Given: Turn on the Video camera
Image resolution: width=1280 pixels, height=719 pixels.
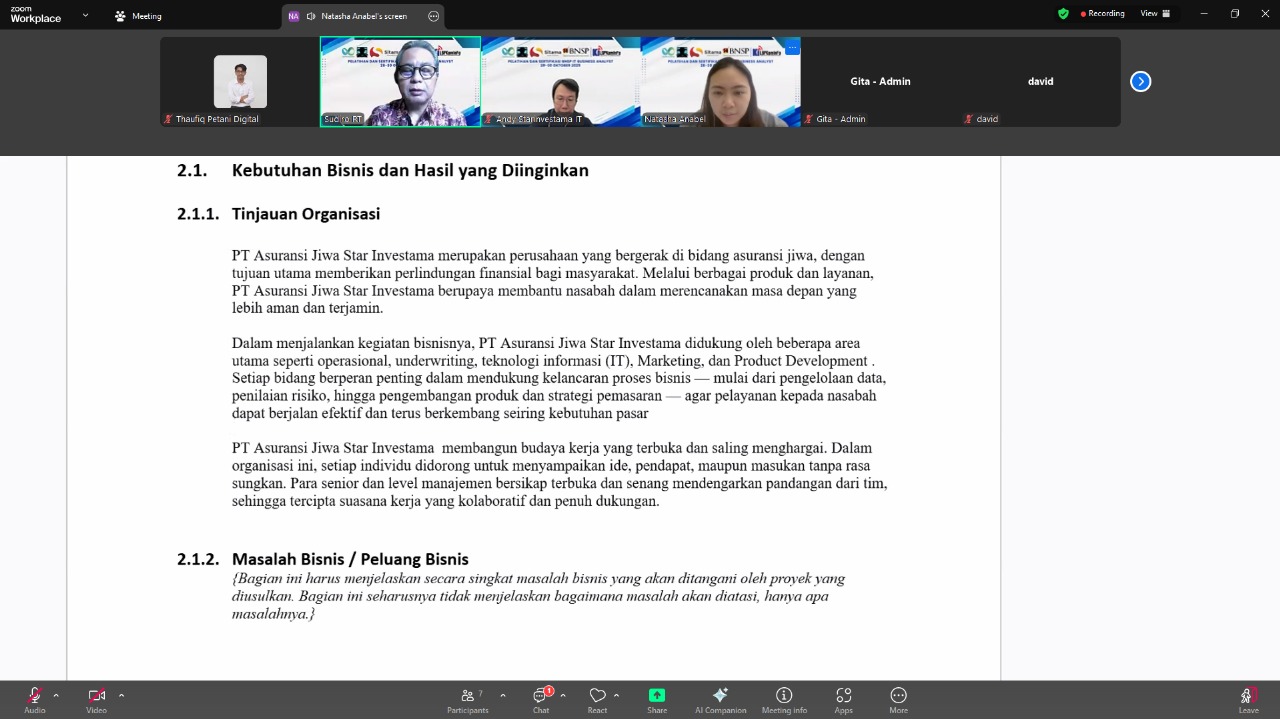Looking at the screenshot, I should 96,697.
